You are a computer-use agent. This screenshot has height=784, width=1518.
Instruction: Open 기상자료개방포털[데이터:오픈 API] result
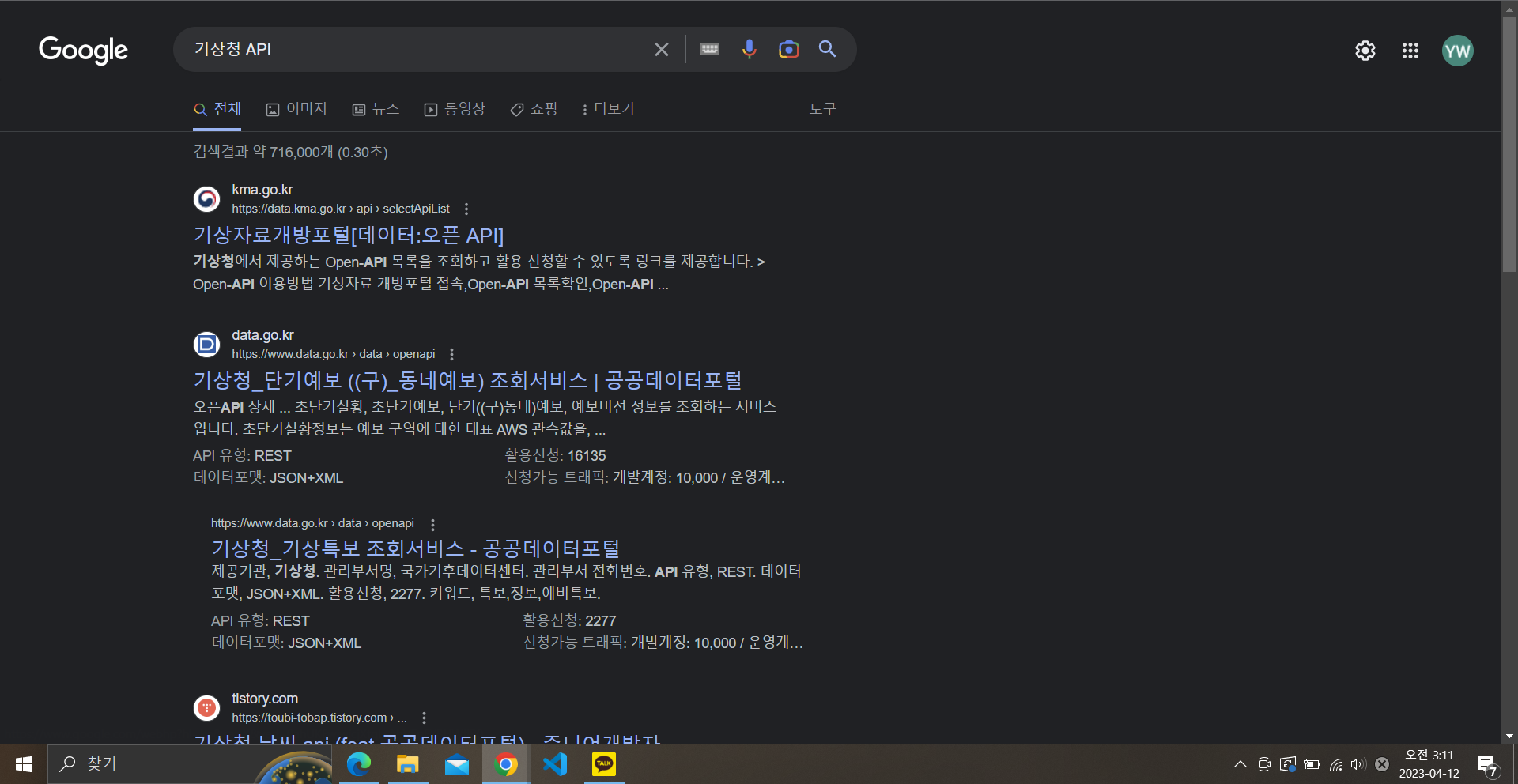349,235
